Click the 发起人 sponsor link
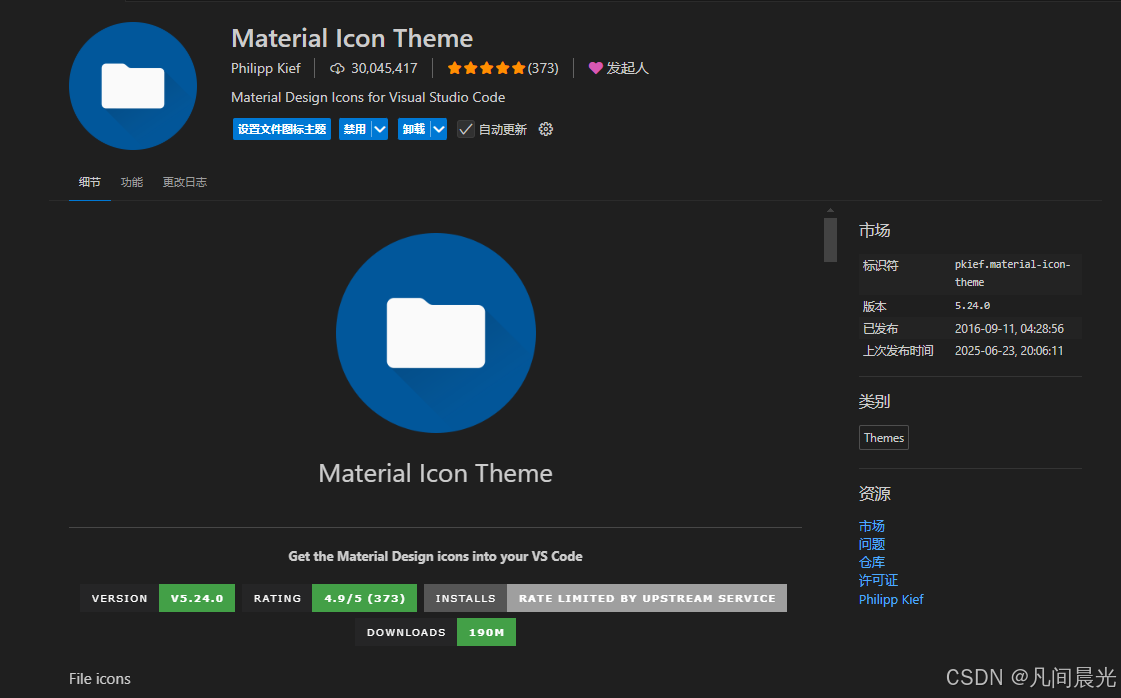Image resolution: width=1121 pixels, height=698 pixels. (627, 69)
